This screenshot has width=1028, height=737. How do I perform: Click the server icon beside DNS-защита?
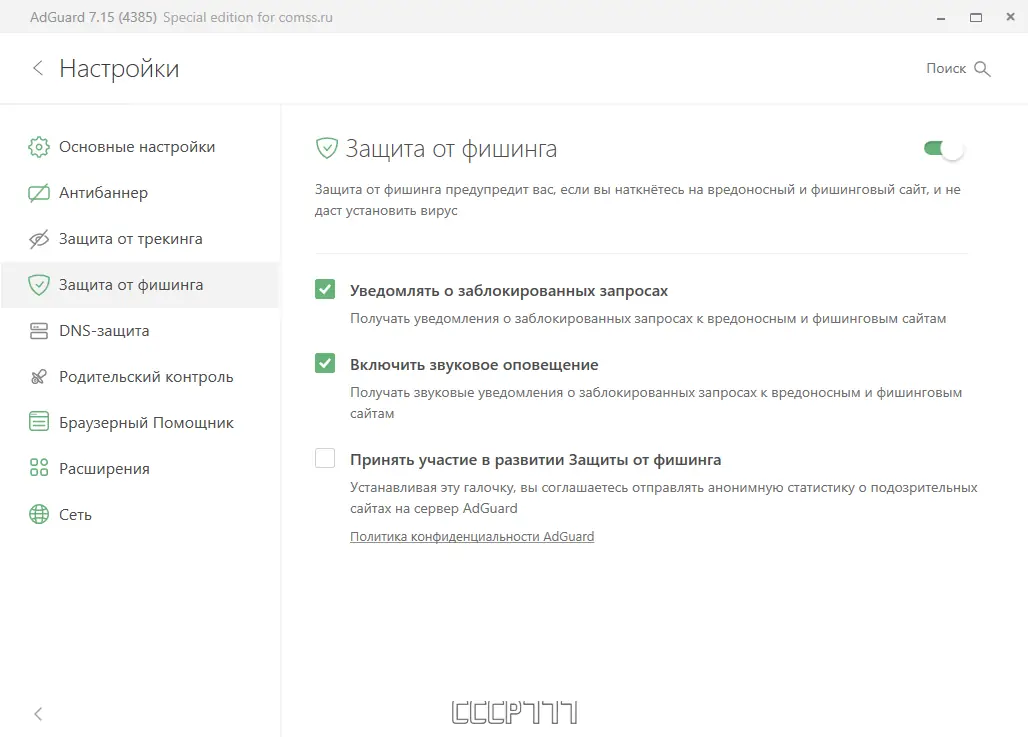pyautogui.click(x=39, y=330)
